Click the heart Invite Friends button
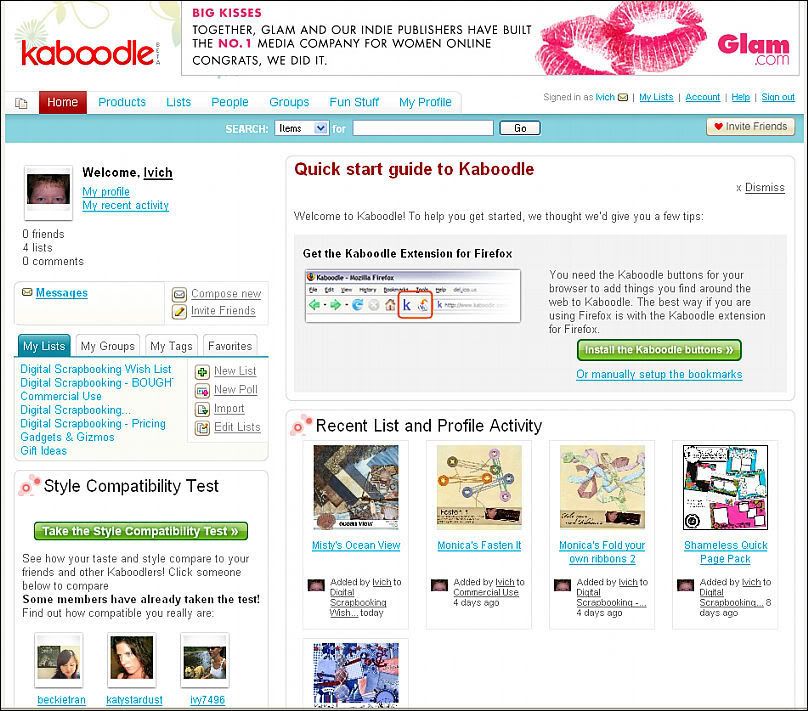Viewport: 808px width, 711px height. pyautogui.click(x=750, y=126)
